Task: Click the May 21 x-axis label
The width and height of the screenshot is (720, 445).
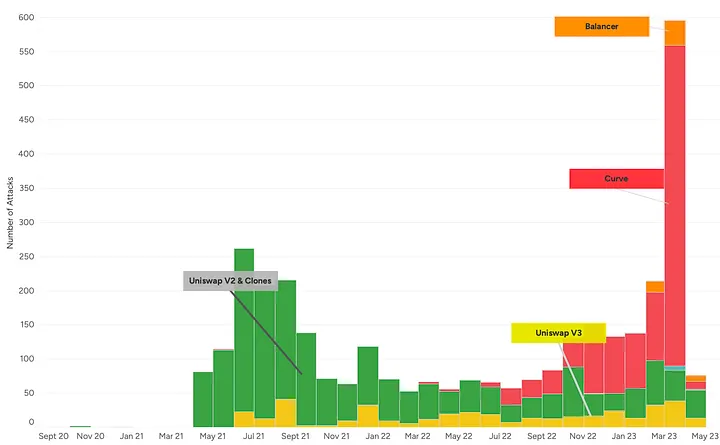Action: [x=212, y=436]
